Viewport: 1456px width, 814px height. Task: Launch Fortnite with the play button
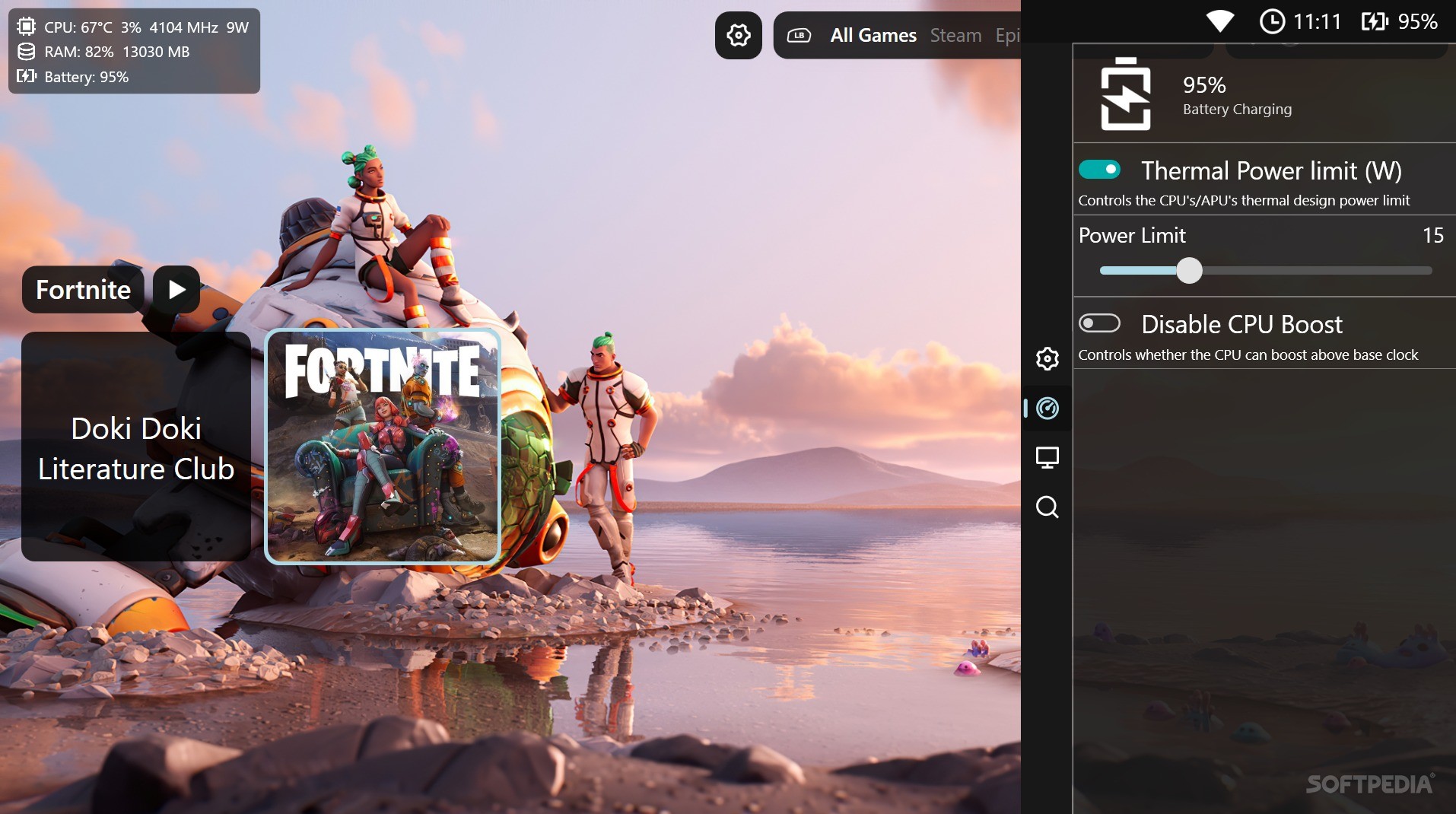point(176,289)
